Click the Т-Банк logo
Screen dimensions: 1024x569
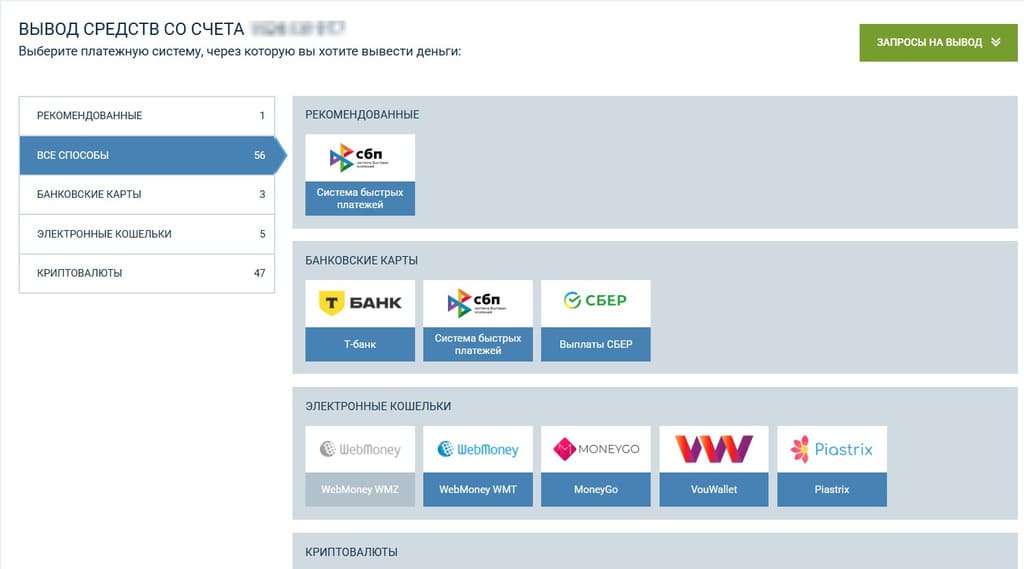360,303
